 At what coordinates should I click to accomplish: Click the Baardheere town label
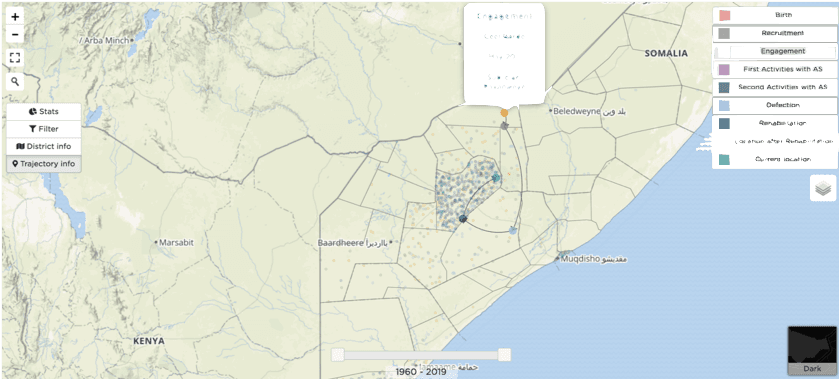tap(352, 242)
